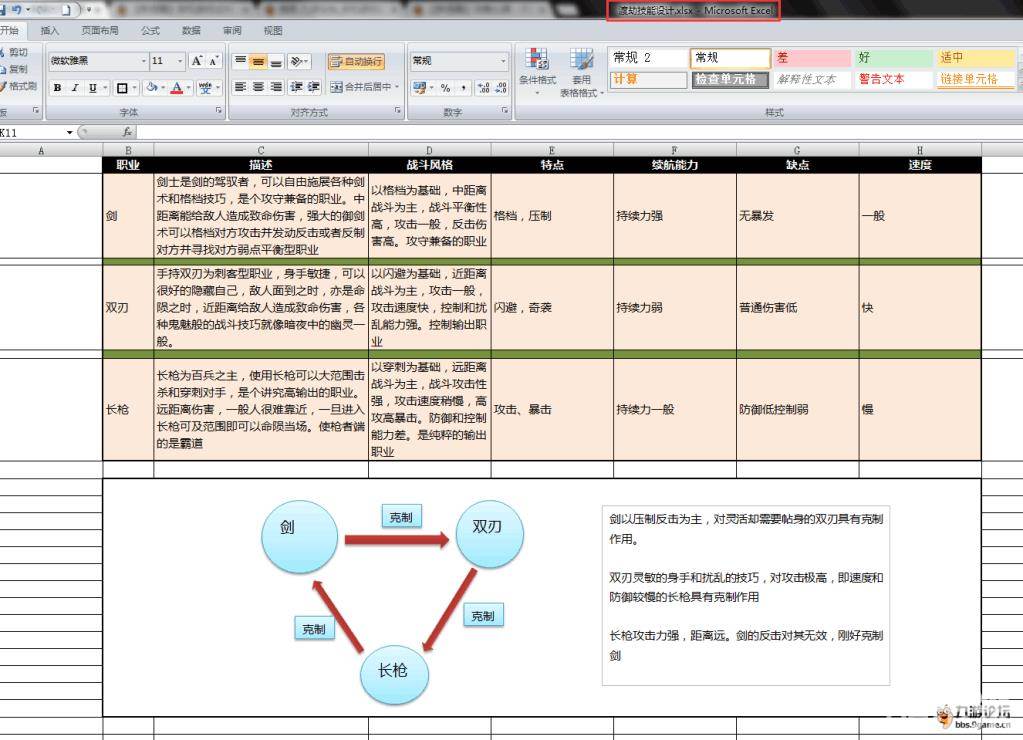Screen dimensions: 1023x740
Task: Click the cell borders icon
Action: (121, 88)
